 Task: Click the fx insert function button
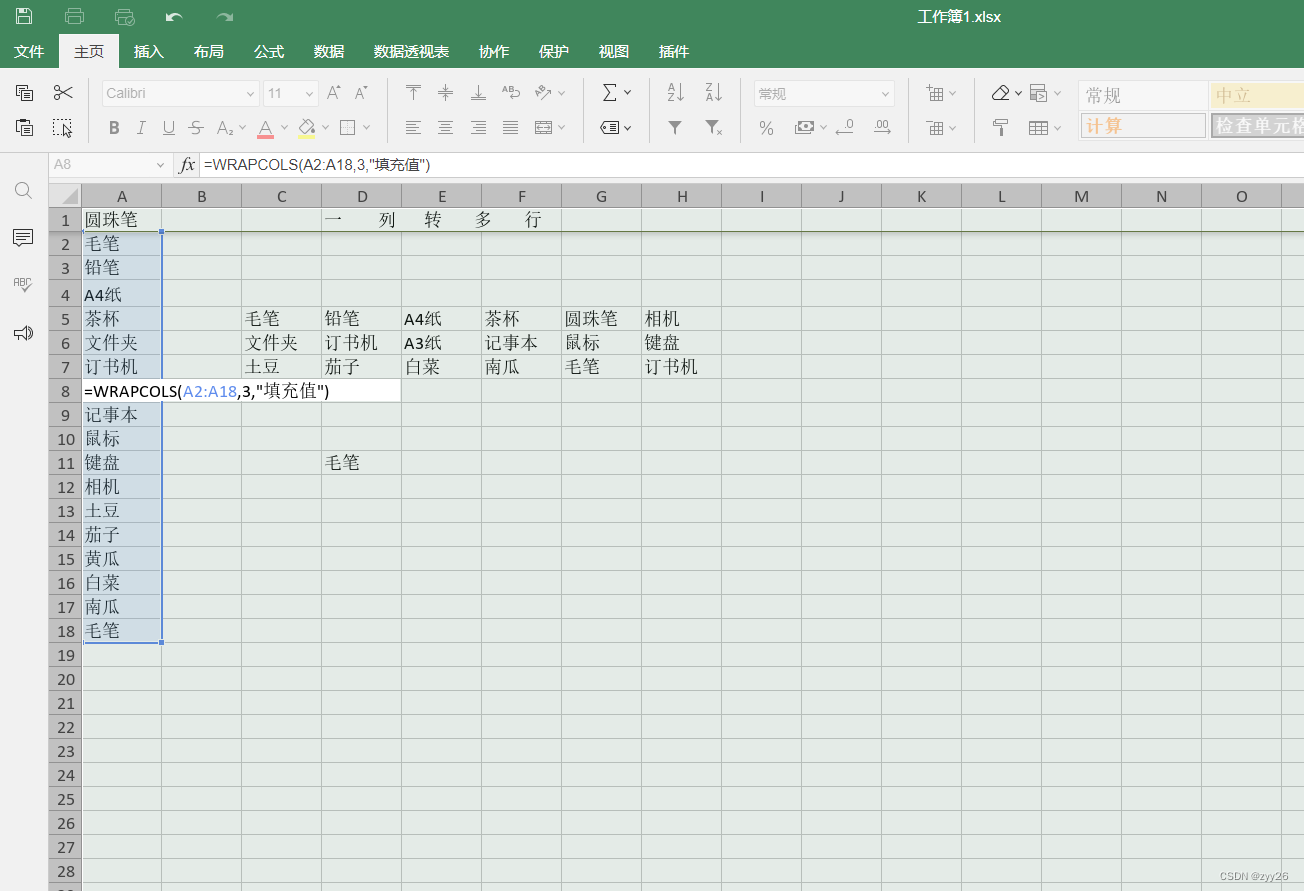tap(187, 164)
